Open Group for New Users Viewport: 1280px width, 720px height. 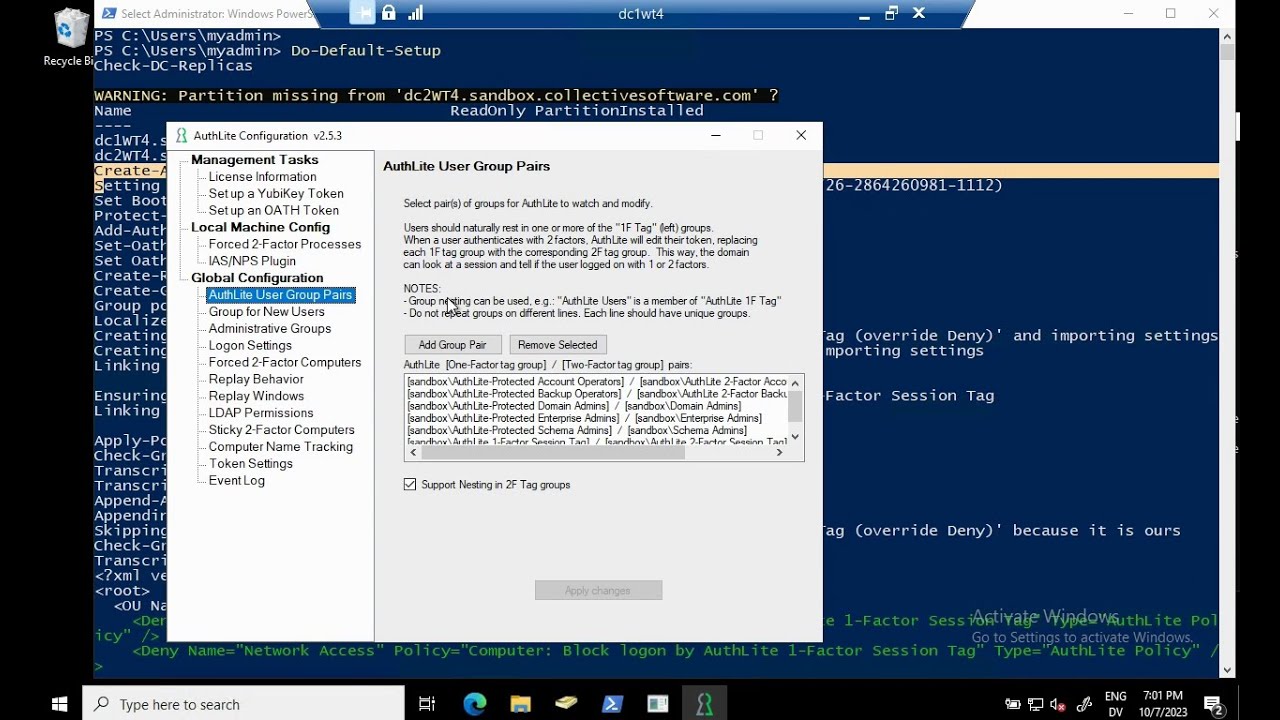[266, 312]
